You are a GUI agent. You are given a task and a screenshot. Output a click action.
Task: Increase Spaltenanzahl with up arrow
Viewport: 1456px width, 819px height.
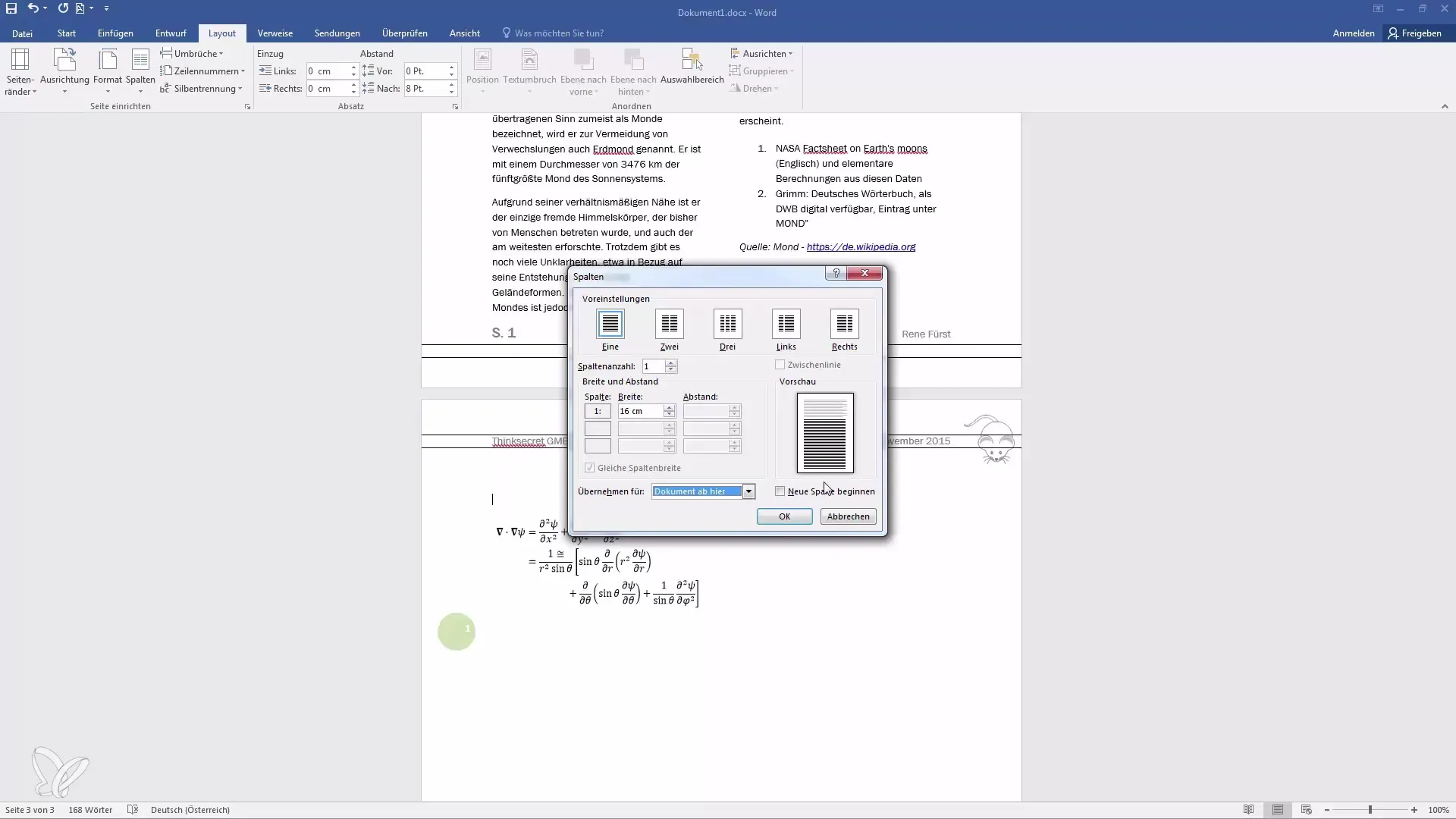[670, 362]
